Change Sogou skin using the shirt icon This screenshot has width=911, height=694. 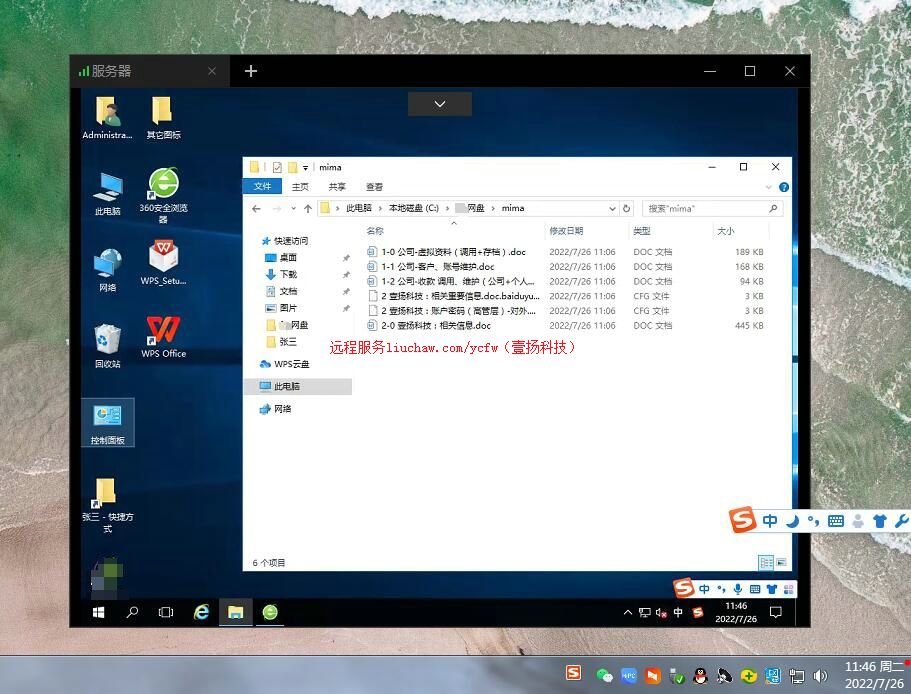[879, 521]
